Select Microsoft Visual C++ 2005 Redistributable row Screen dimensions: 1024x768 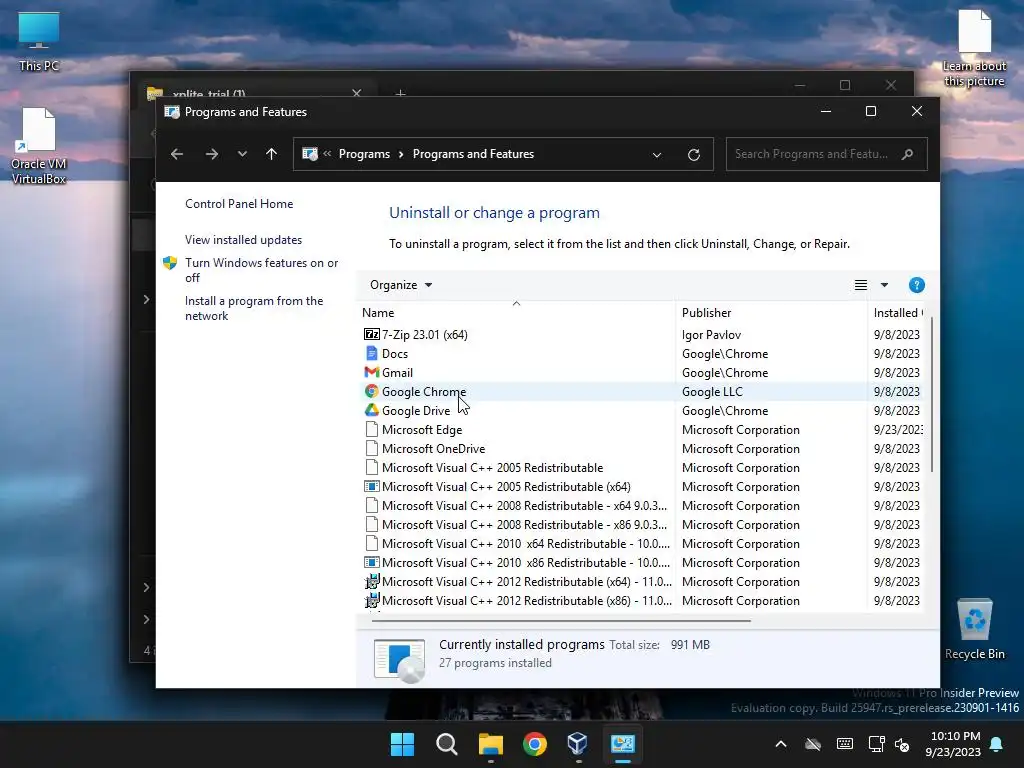[642, 468]
